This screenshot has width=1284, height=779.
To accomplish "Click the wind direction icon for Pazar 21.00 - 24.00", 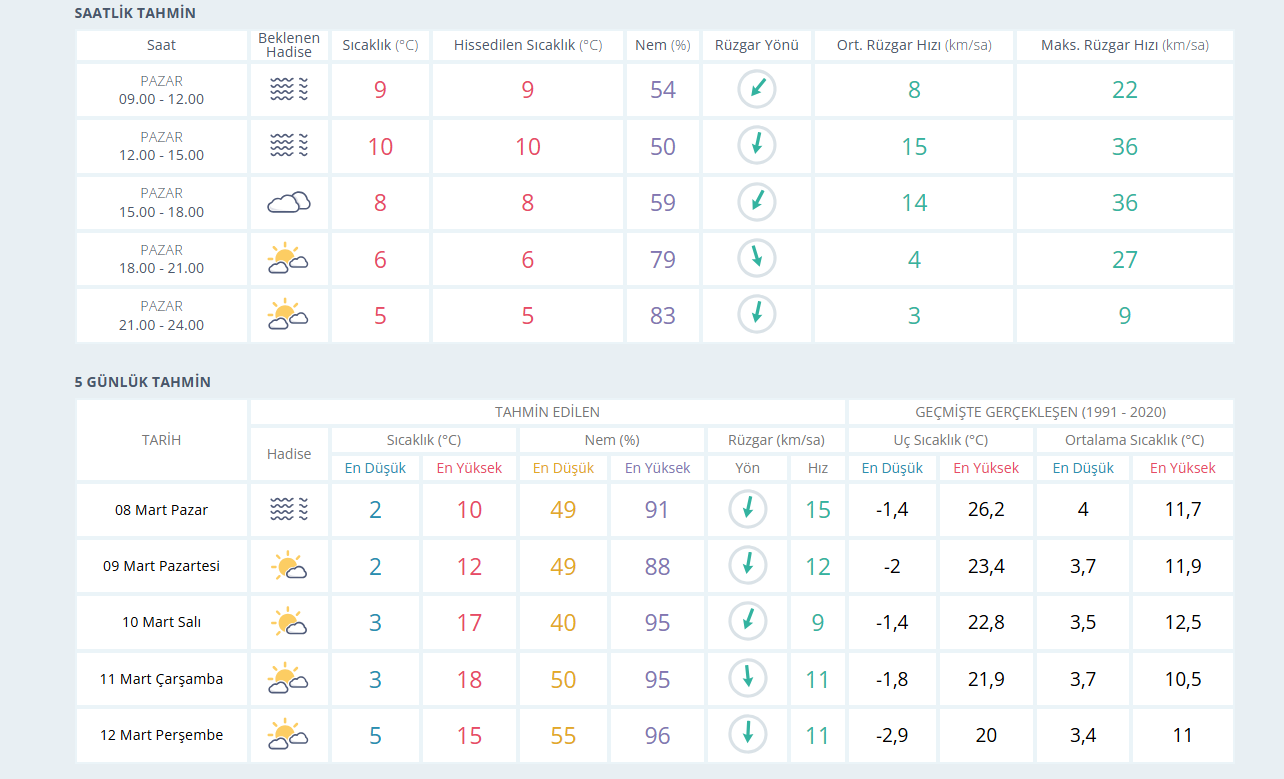I will coord(757,315).
